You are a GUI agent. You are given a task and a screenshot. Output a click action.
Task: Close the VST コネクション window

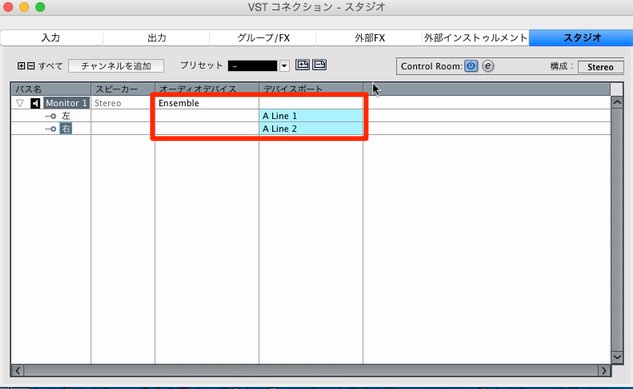click(8, 7)
